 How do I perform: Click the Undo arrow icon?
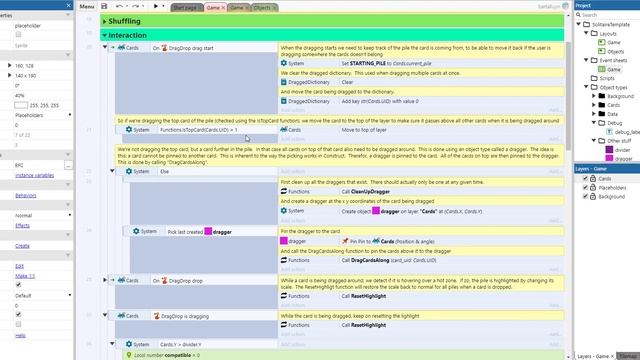click(119, 6)
